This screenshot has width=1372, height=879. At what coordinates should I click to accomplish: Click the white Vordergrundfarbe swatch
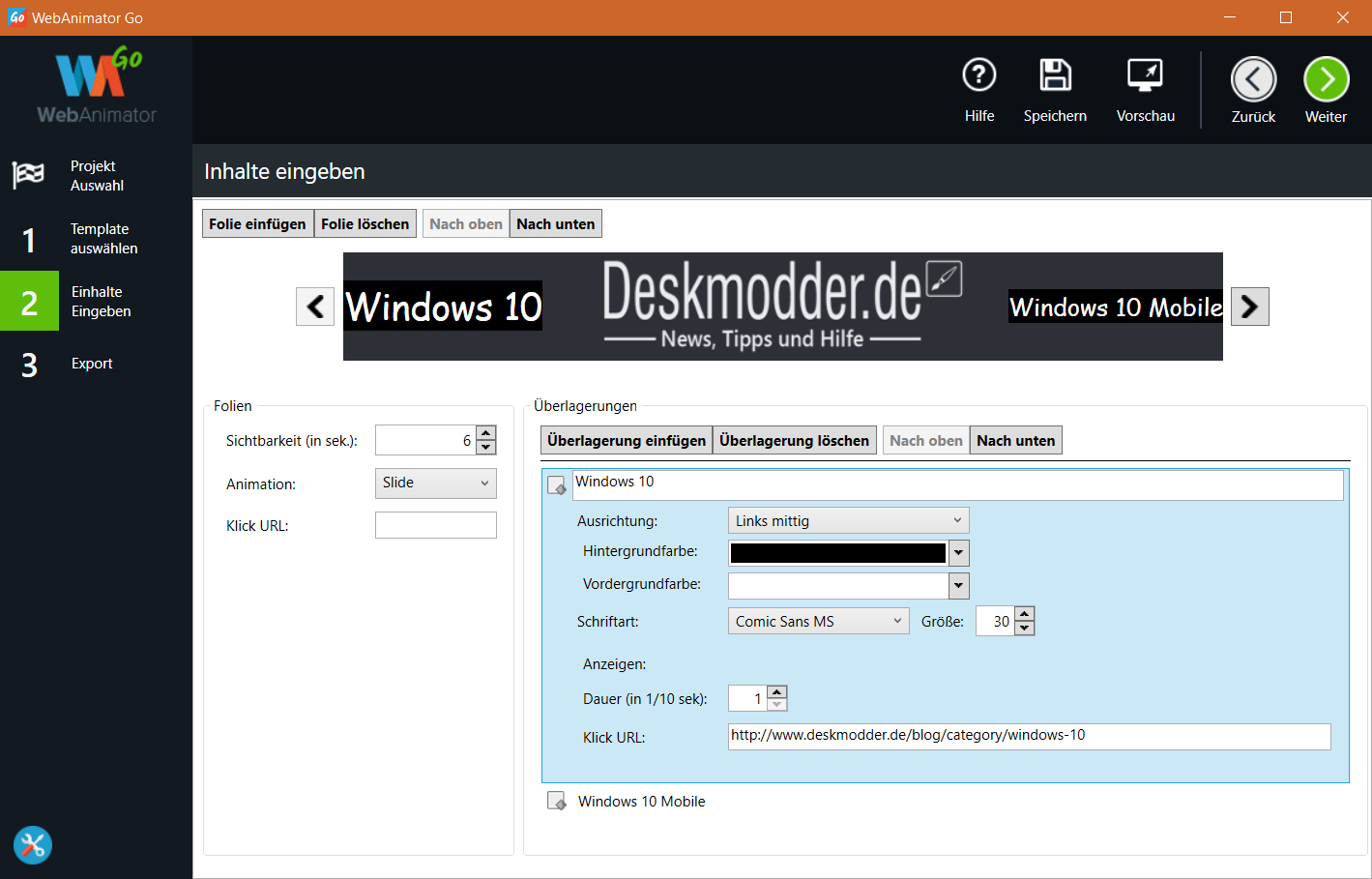click(838, 585)
